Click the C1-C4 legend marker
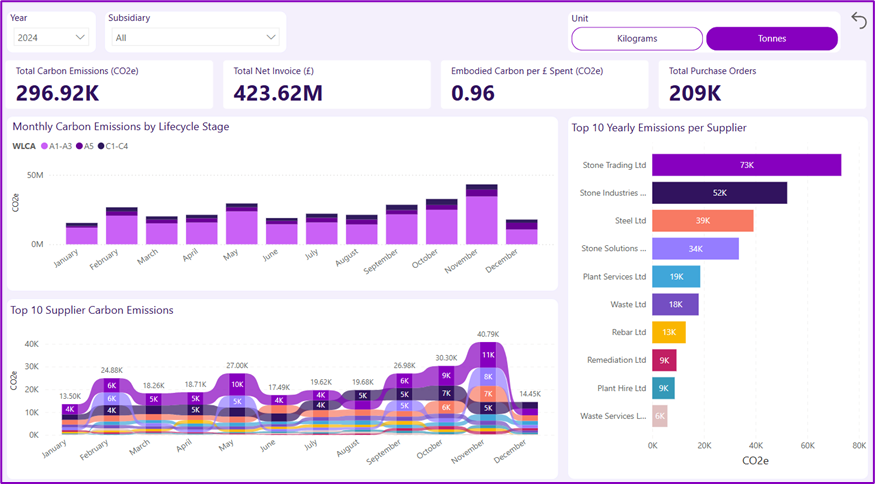Viewport: 875px width, 484px height. click(x=103, y=146)
